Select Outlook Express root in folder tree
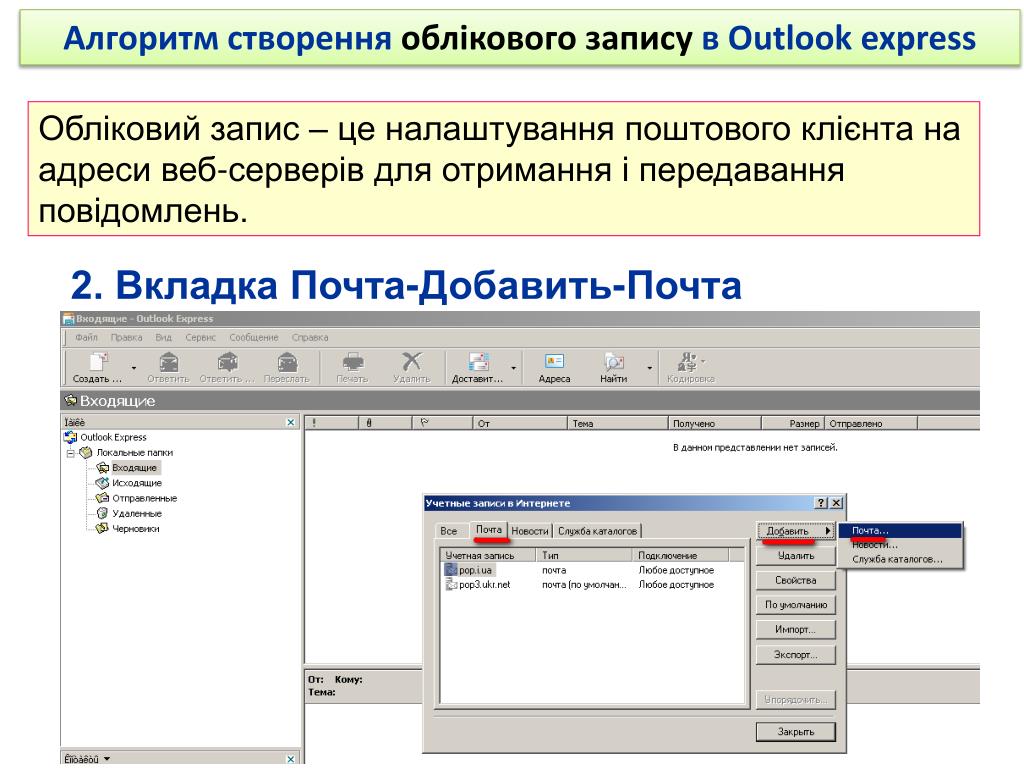Viewport: 1024px width, 768px height. 113,438
